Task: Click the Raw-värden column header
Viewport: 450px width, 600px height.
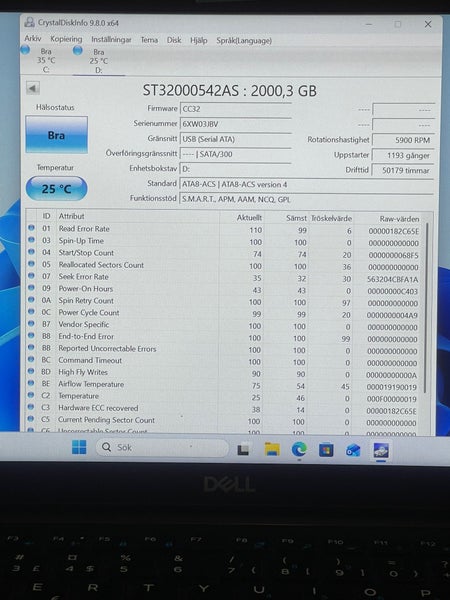Action: [x=399, y=218]
